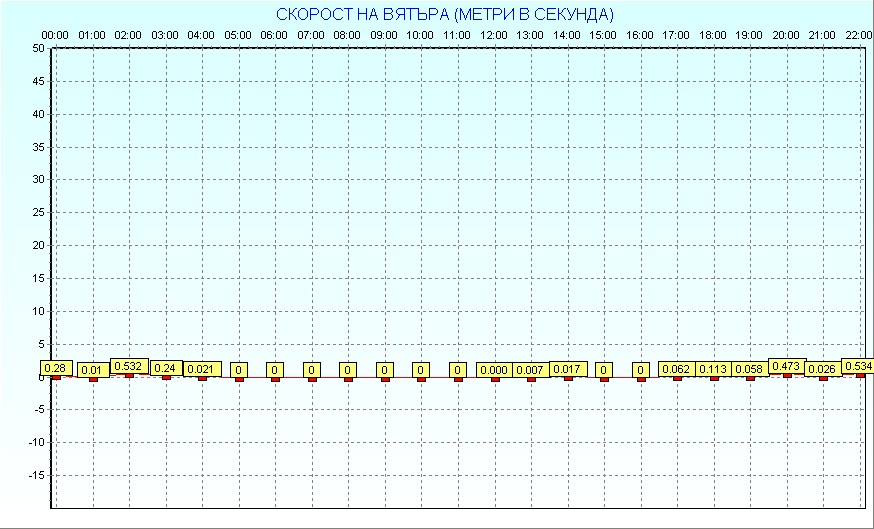874x529 pixels.
Task: Select the 0.026 value label at 21:00
Action: [823, 369]
